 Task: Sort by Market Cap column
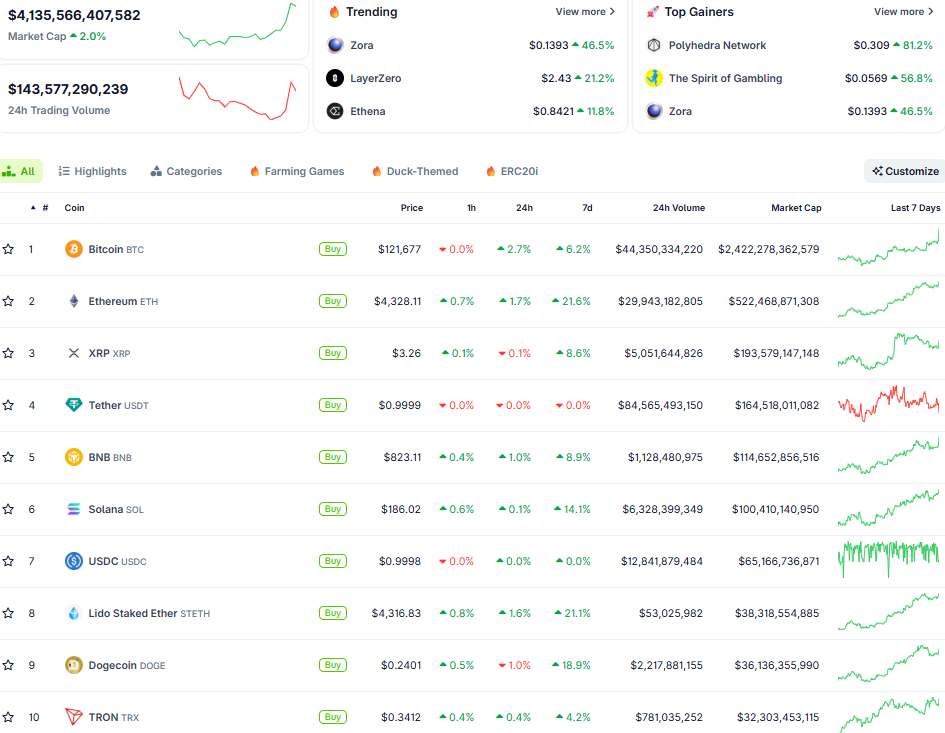click(796, 208)
